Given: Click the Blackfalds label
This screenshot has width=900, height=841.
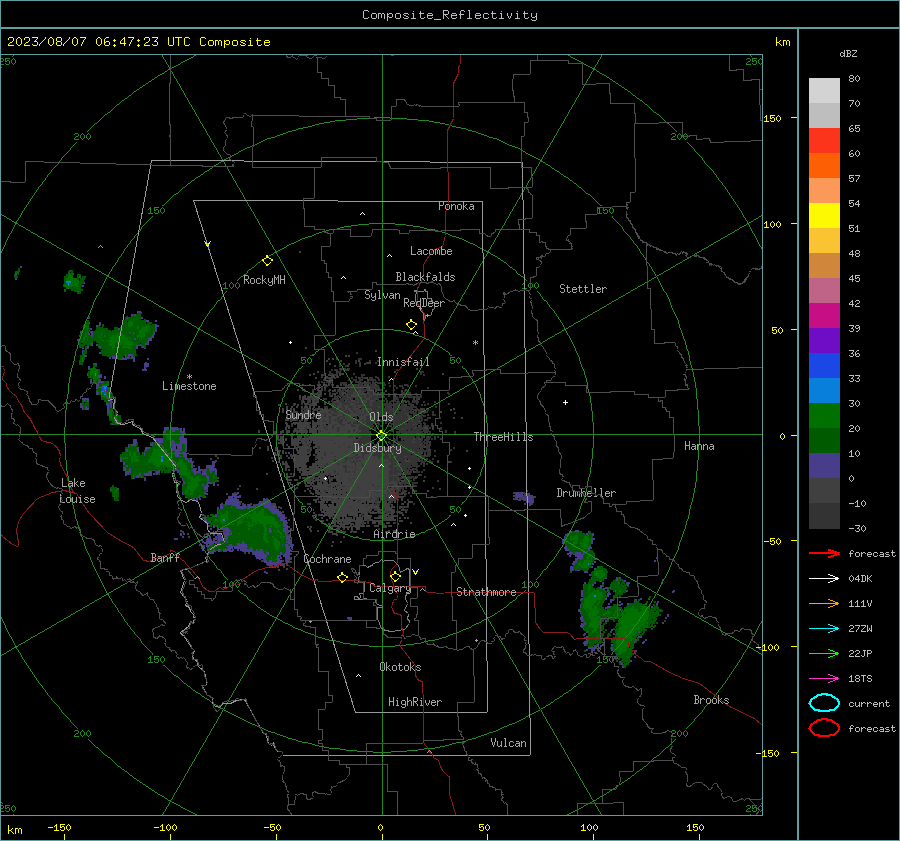Looking at the screenshot, I should (x=425, y=277).
